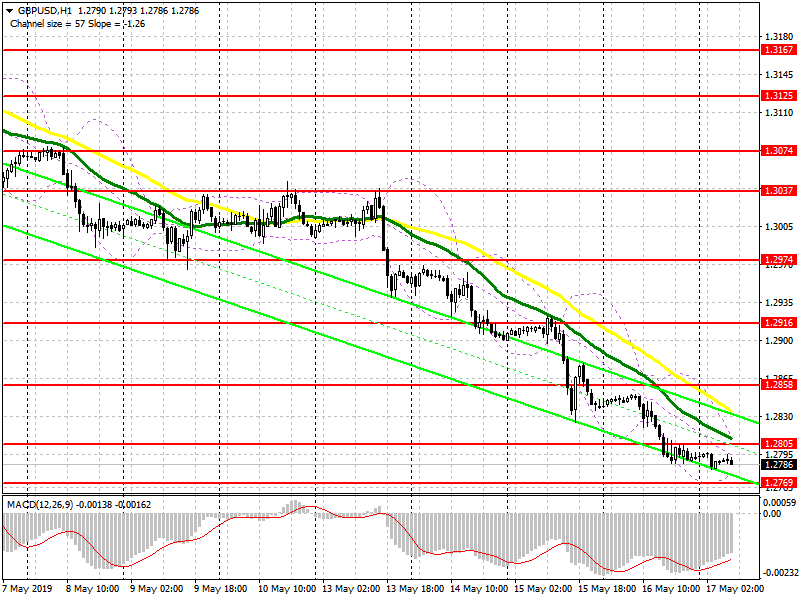The height and width of the screenshot is (600, 800).
Task: Select the 1.3125 red price level label
Action: 779,95
